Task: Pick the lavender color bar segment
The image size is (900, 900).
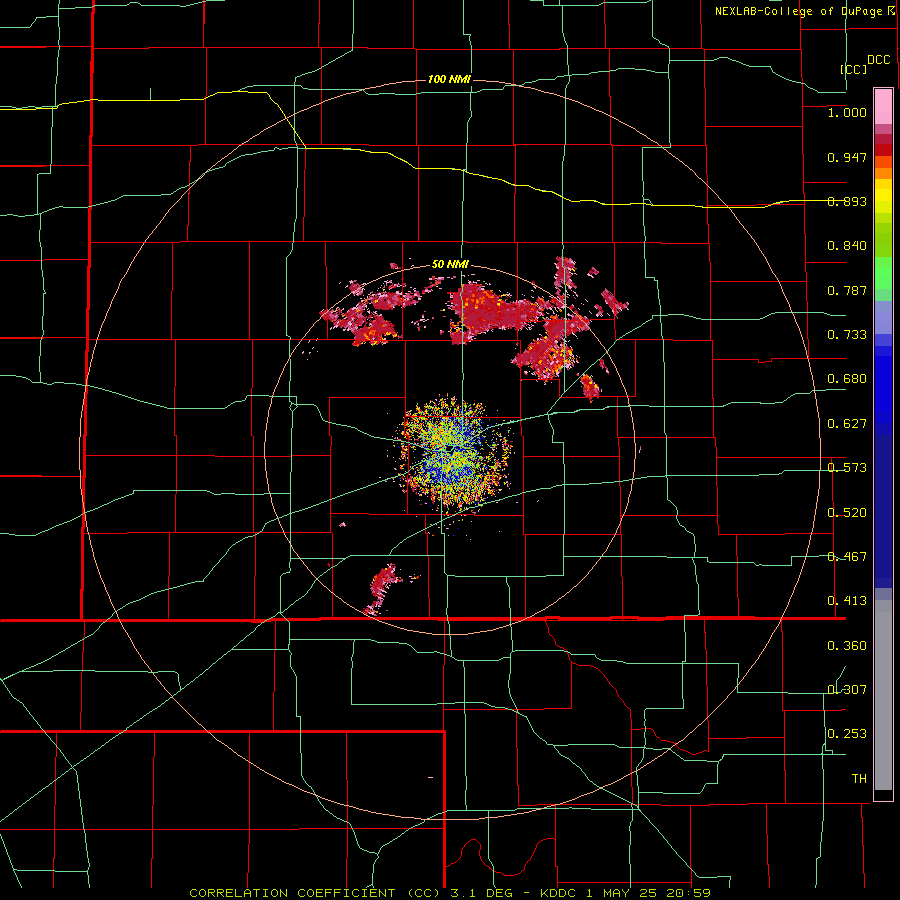Action: click(x=883, y=318)
